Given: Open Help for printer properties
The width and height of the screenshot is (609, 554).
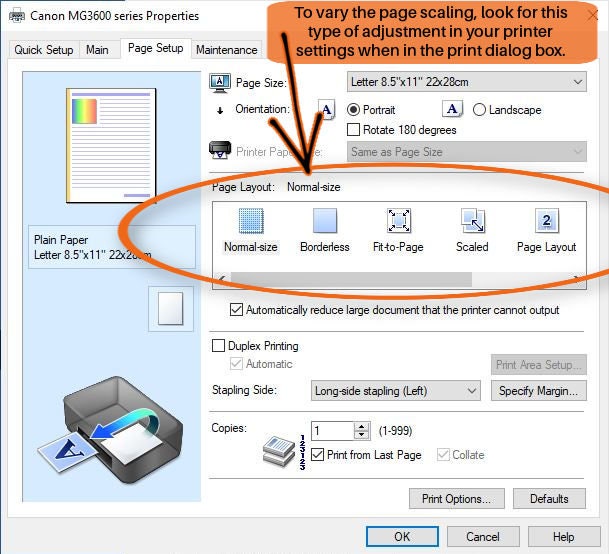Looking at the screenshot, I should point(564,537).
